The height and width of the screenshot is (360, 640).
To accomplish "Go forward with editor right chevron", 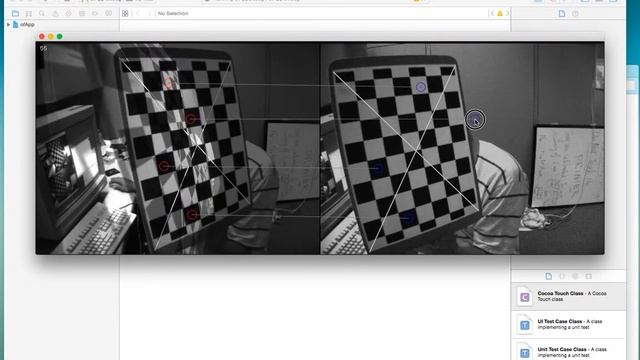I will [x=149, y=13].
